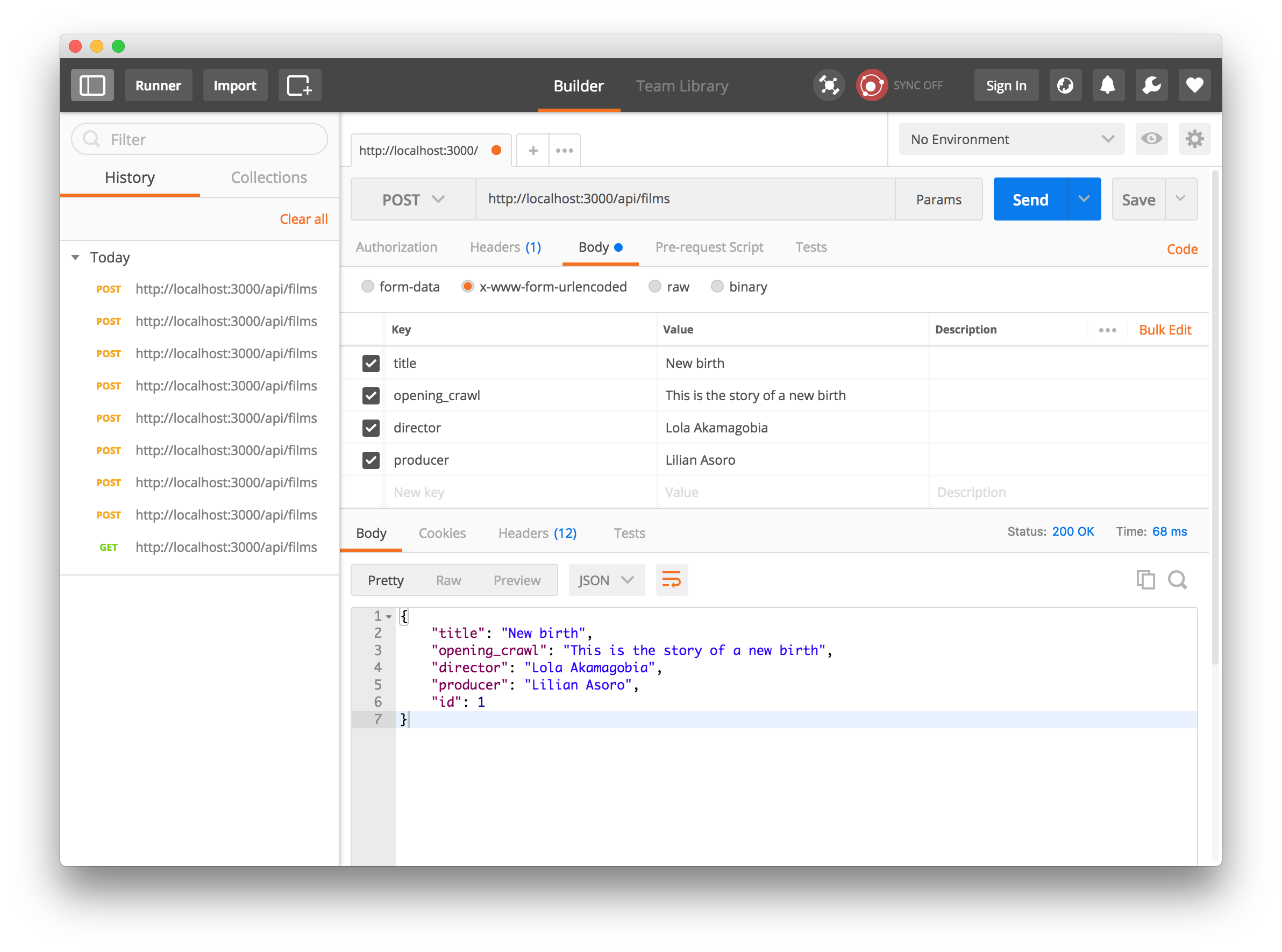
Task: Select the raw radio button option
Action: [654, 287]
